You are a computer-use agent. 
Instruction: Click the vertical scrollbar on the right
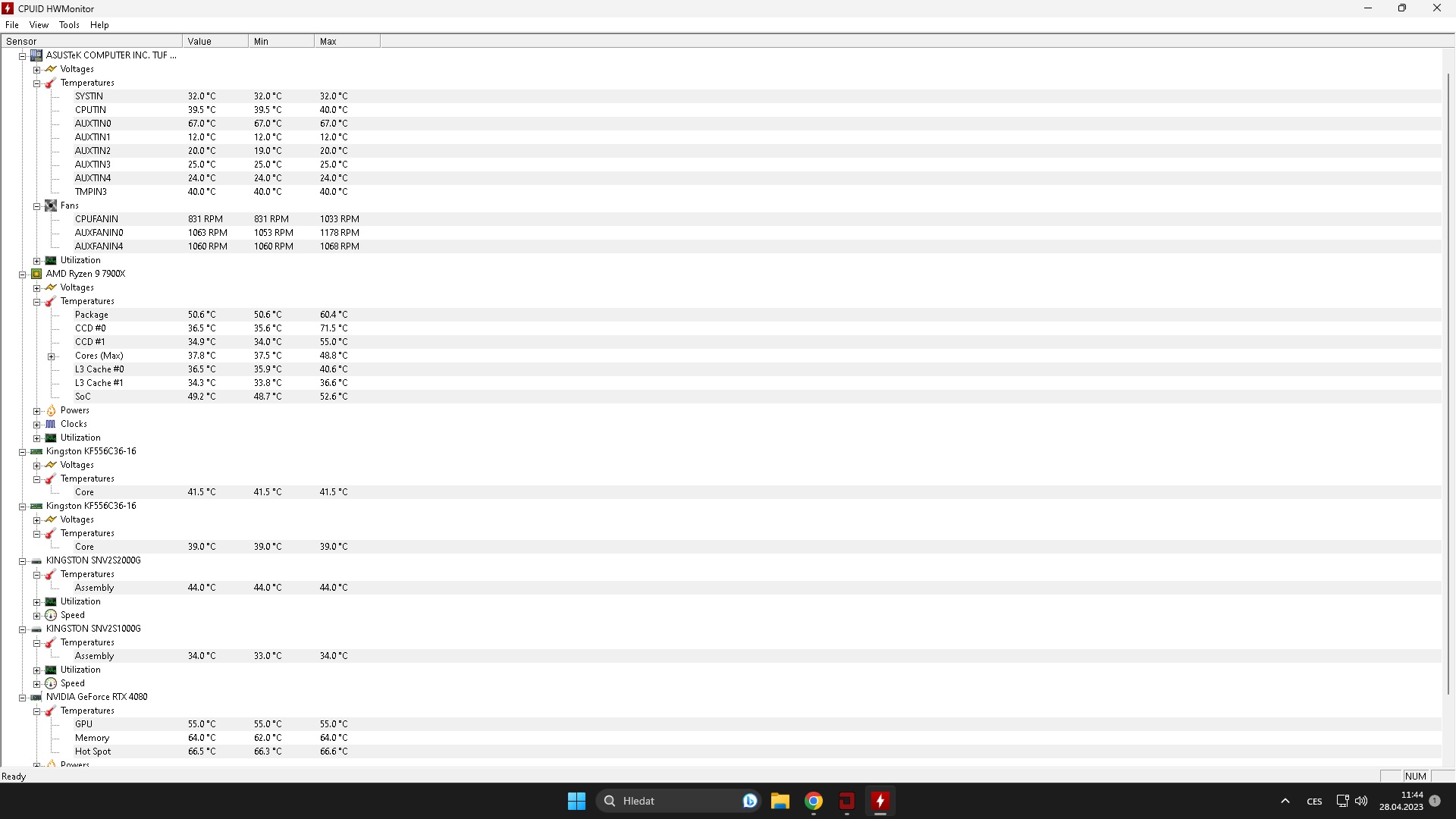point(1448,379)
